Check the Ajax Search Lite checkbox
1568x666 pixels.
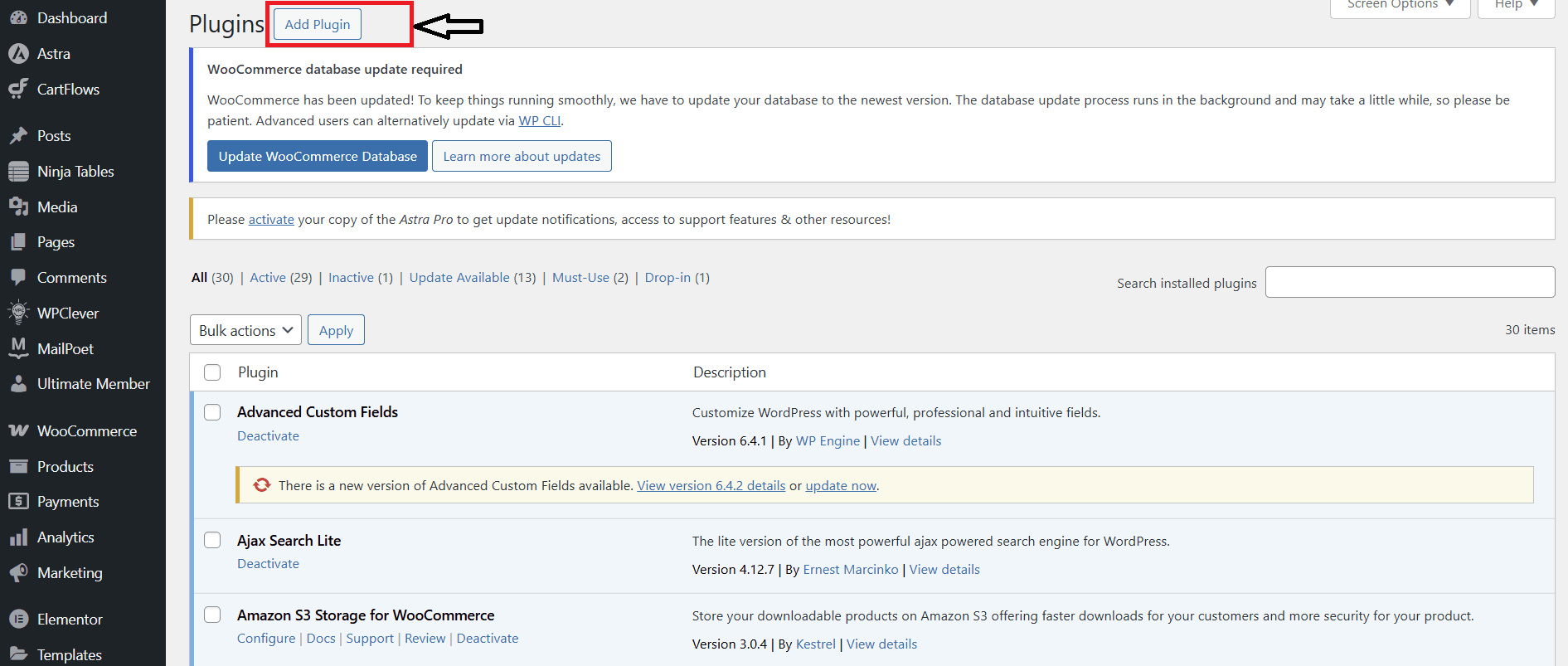[x=212, y=540]
